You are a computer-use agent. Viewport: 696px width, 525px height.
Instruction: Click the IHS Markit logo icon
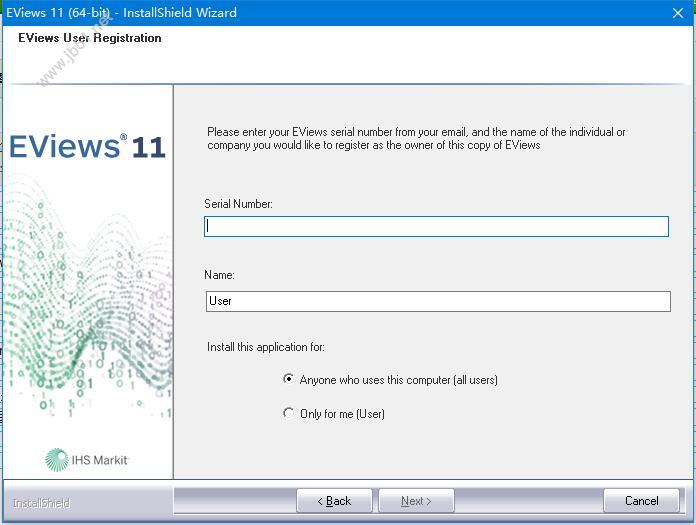56,460
